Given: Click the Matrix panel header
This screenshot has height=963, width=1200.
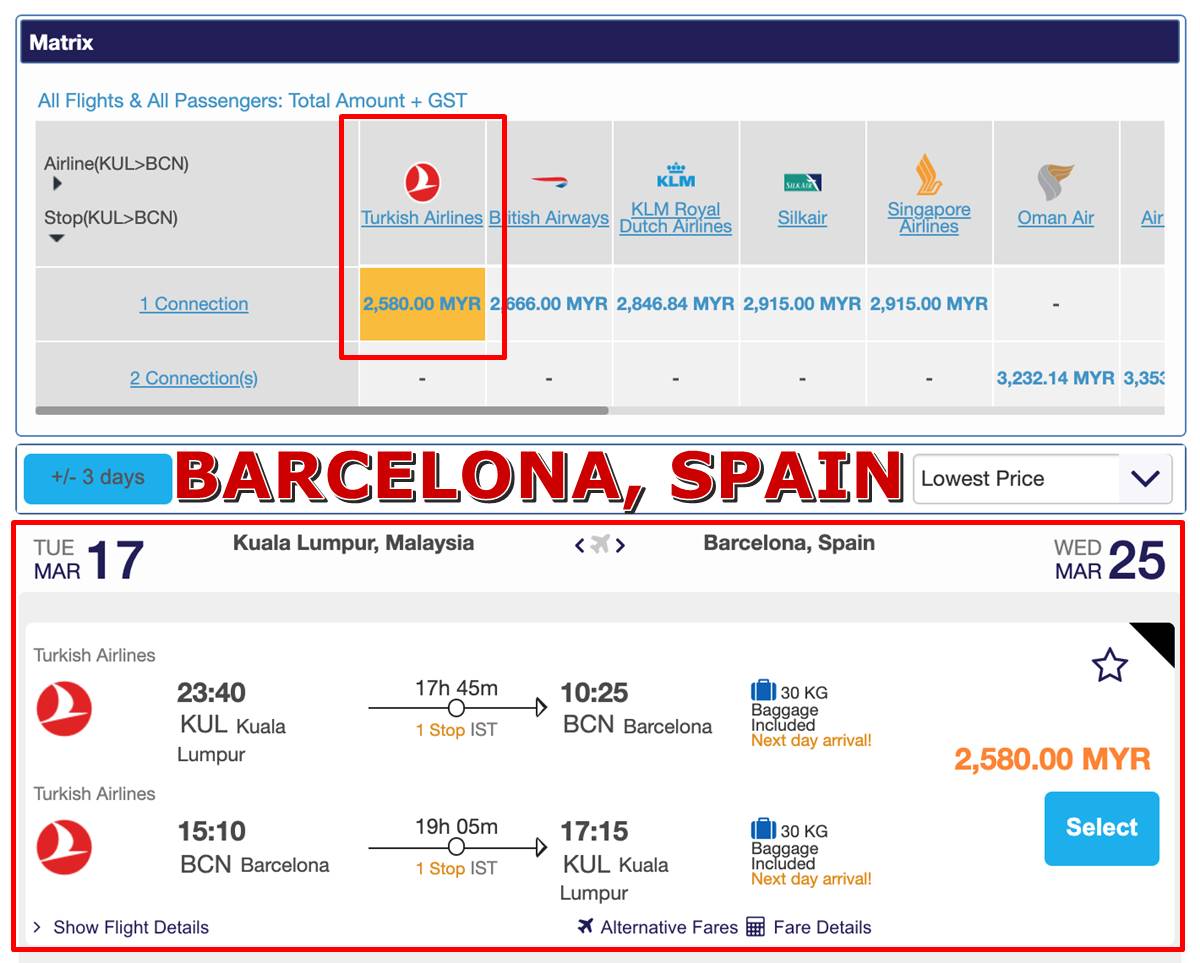Looking at the screenshot, I should 599,43.
